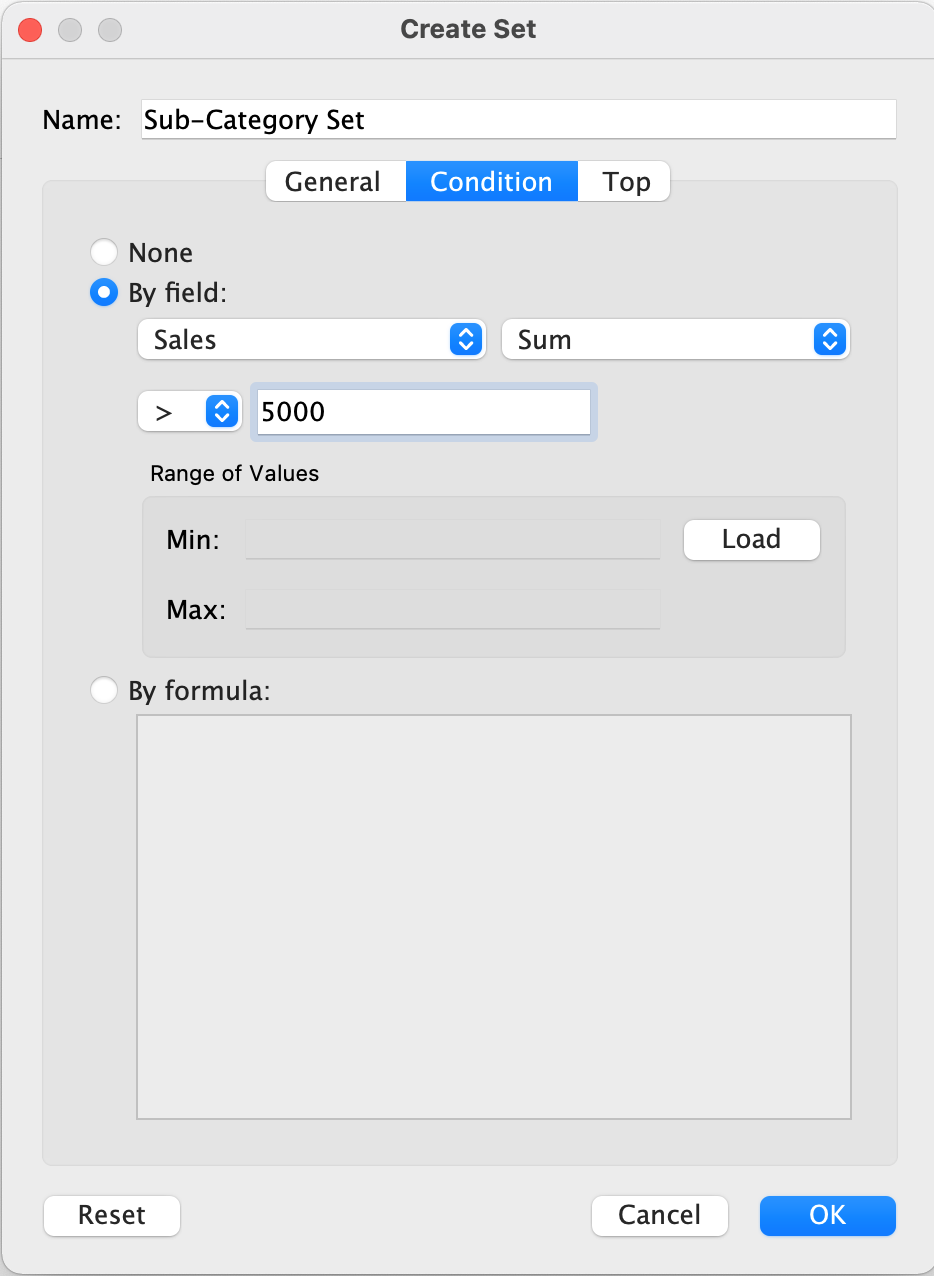
Task: Click the Min range value field
Action: [452, 540]
